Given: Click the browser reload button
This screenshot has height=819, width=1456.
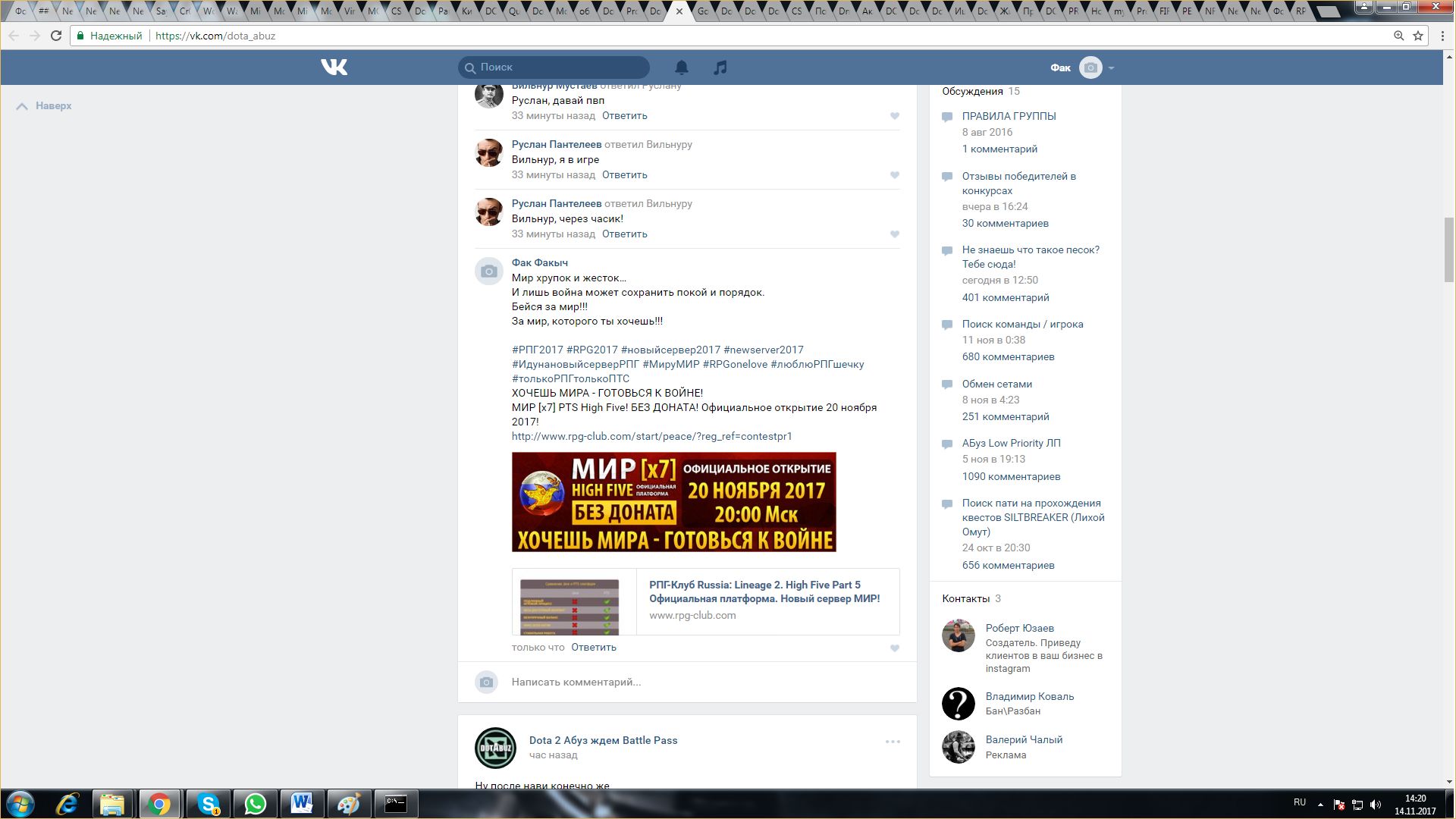Looking at the screenshot, I should (56, 36).
